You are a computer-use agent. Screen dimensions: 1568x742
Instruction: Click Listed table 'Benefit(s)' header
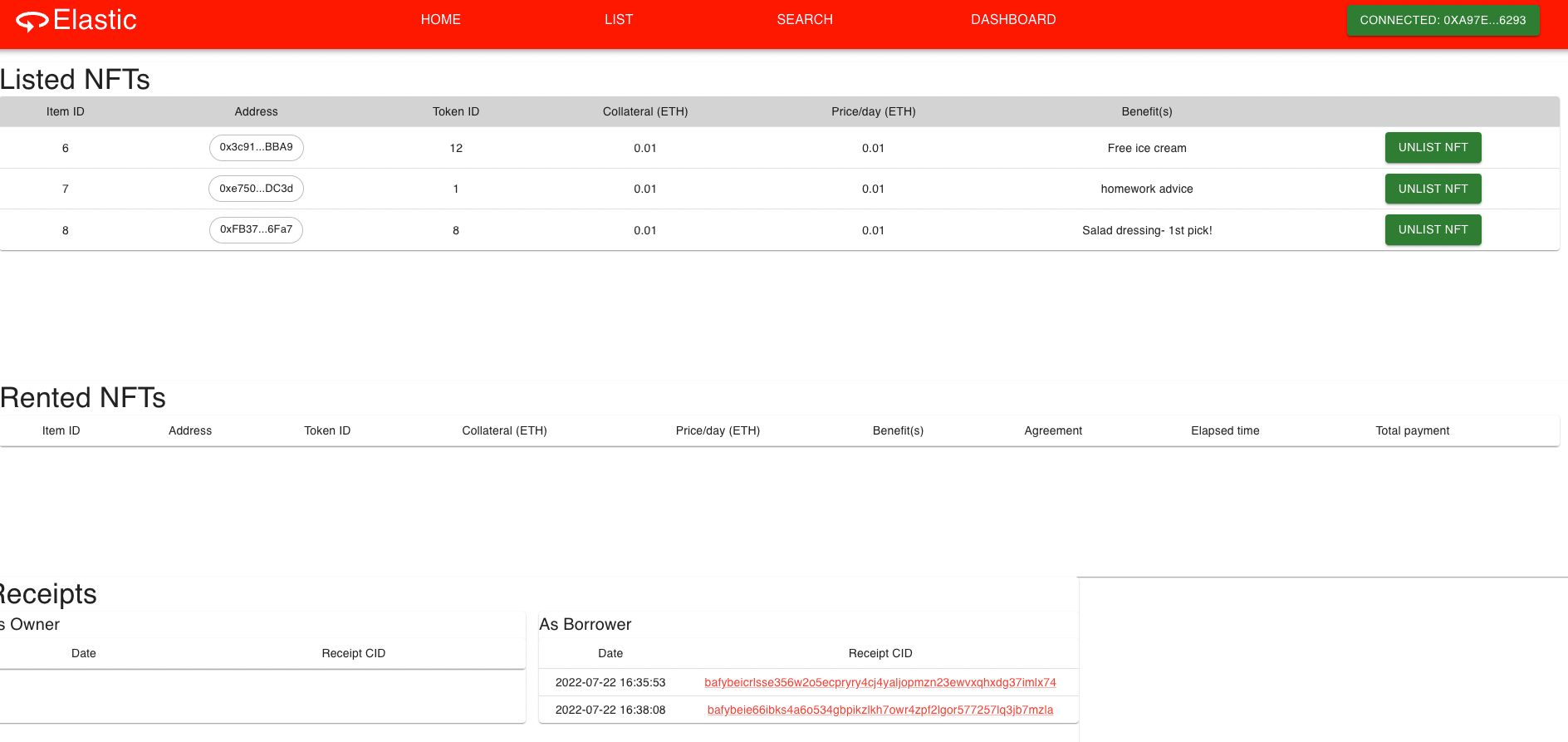pyautogui.click(x=1147, y=111)
